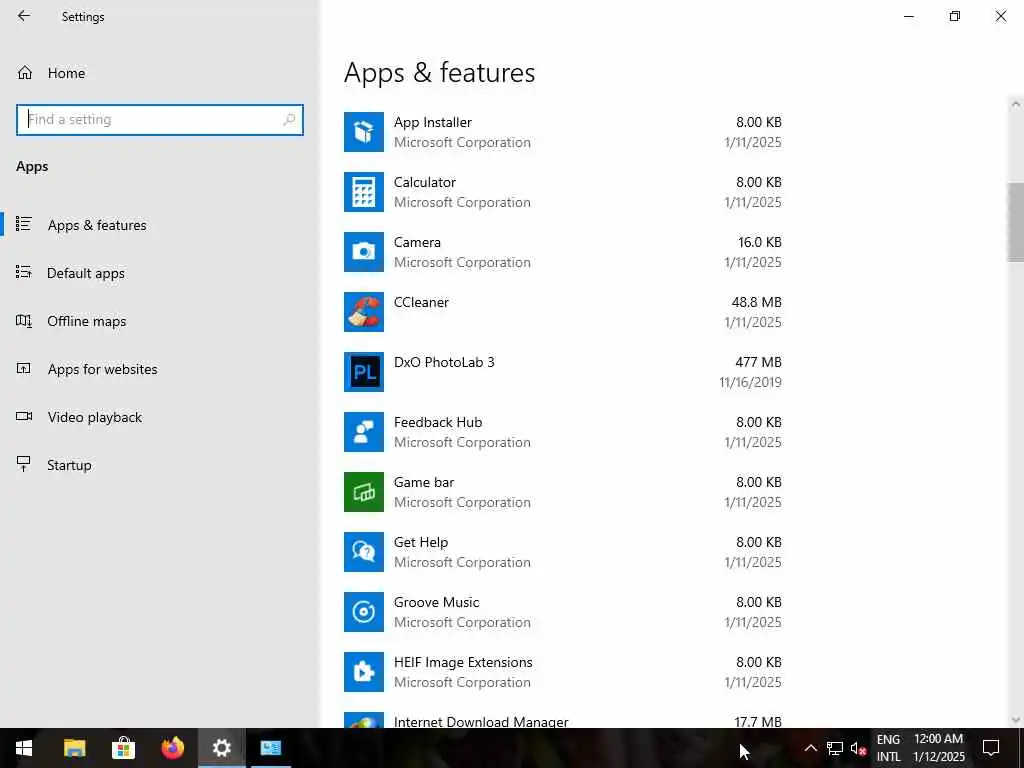Click the Home icon in sidebar

[x=25, y=73]
